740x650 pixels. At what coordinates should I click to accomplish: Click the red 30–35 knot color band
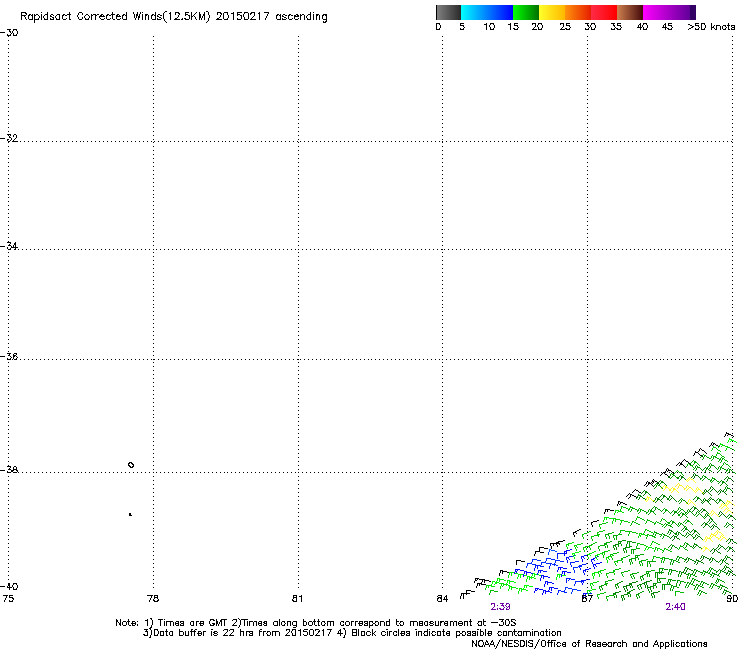point(604,12)
